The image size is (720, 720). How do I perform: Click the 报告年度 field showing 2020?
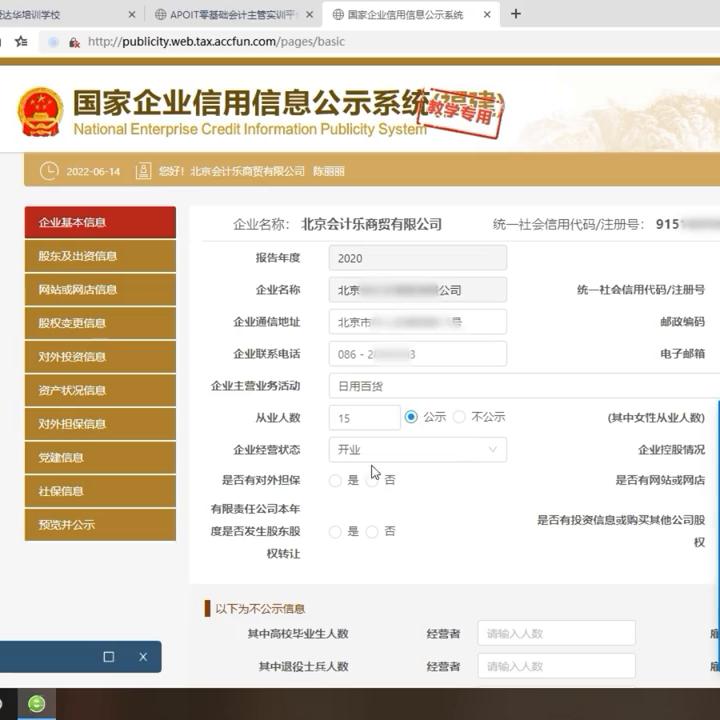click(x=418, y=258)
